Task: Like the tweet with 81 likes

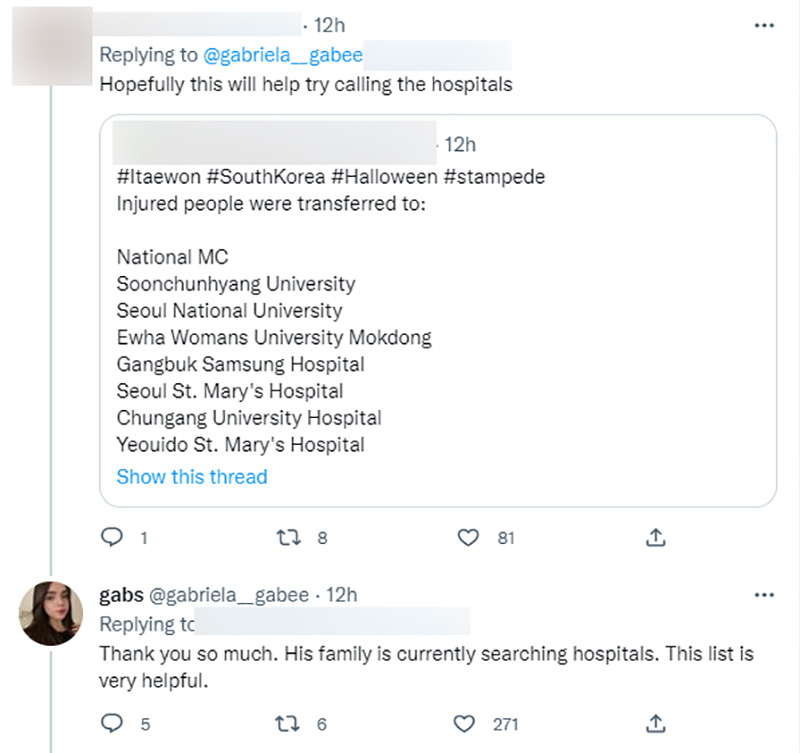Action: click(x=467, y=538)
